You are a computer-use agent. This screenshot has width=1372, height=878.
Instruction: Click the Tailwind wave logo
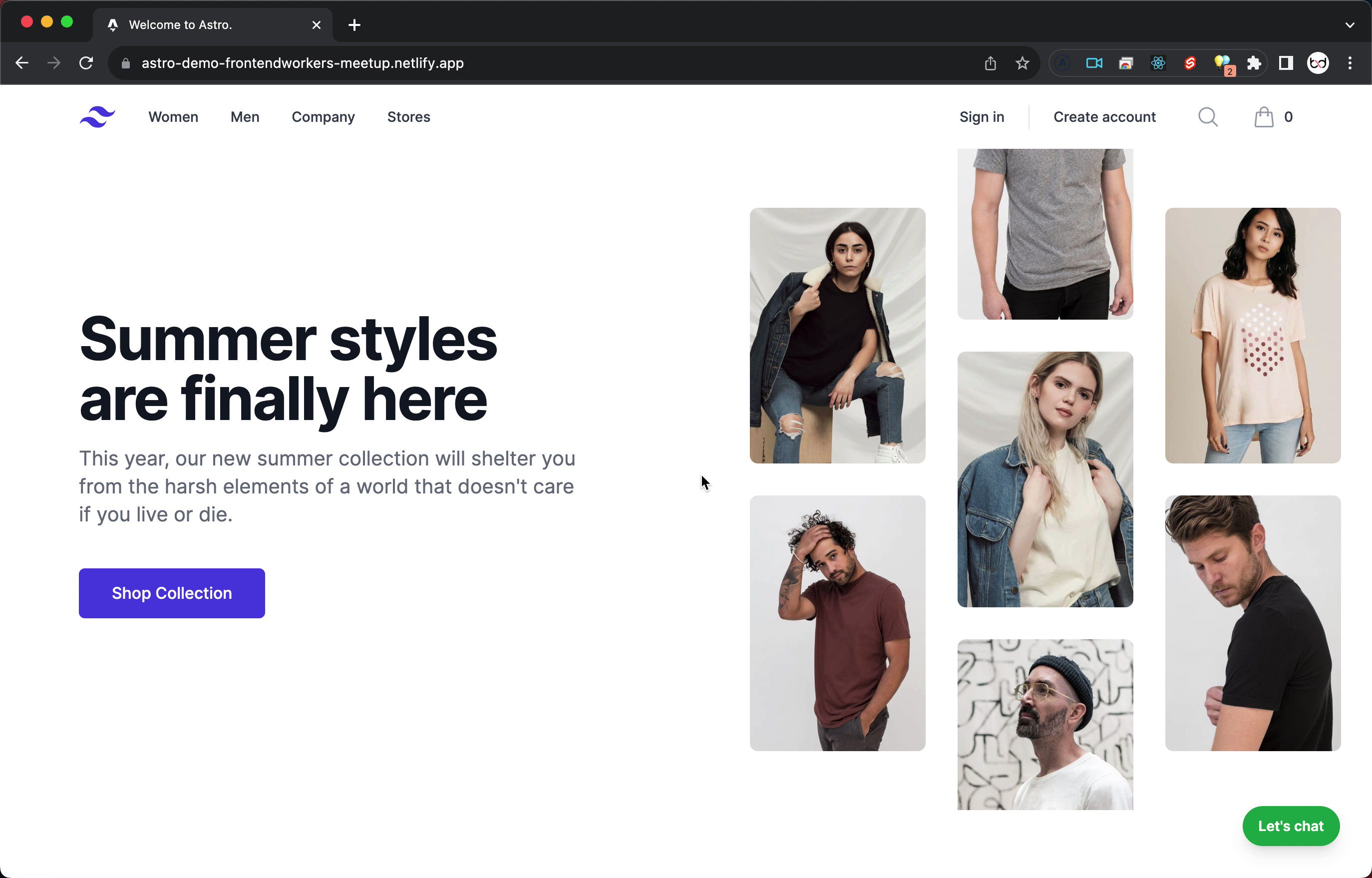[x=97, y=117]
